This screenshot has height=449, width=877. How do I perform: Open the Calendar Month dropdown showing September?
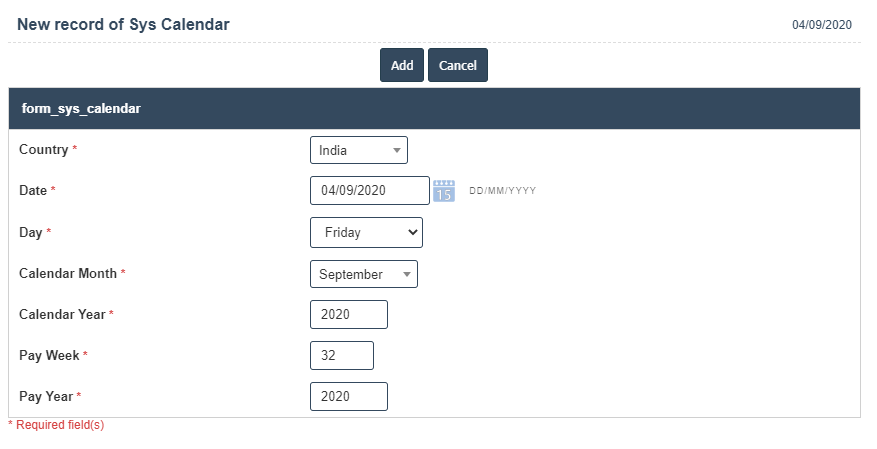[364, 274]
